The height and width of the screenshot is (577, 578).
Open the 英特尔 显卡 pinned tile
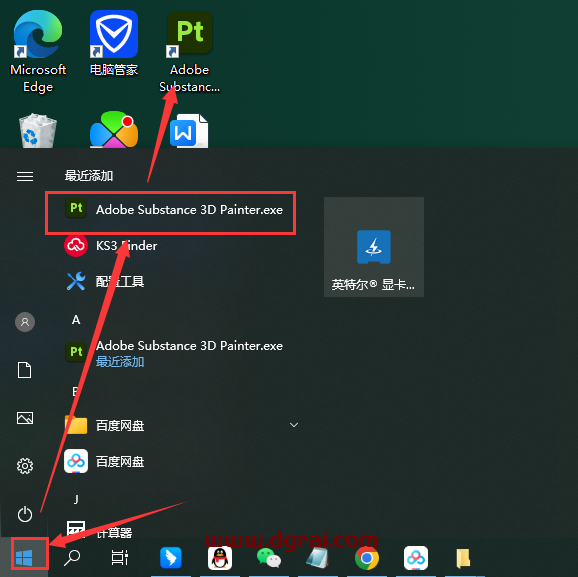(374, 247)
